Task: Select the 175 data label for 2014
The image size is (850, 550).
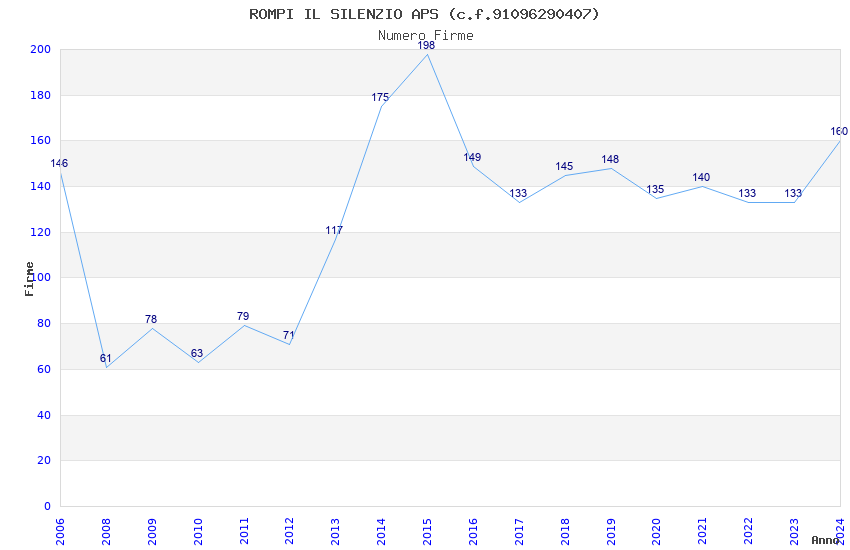Action: (380, 98)
